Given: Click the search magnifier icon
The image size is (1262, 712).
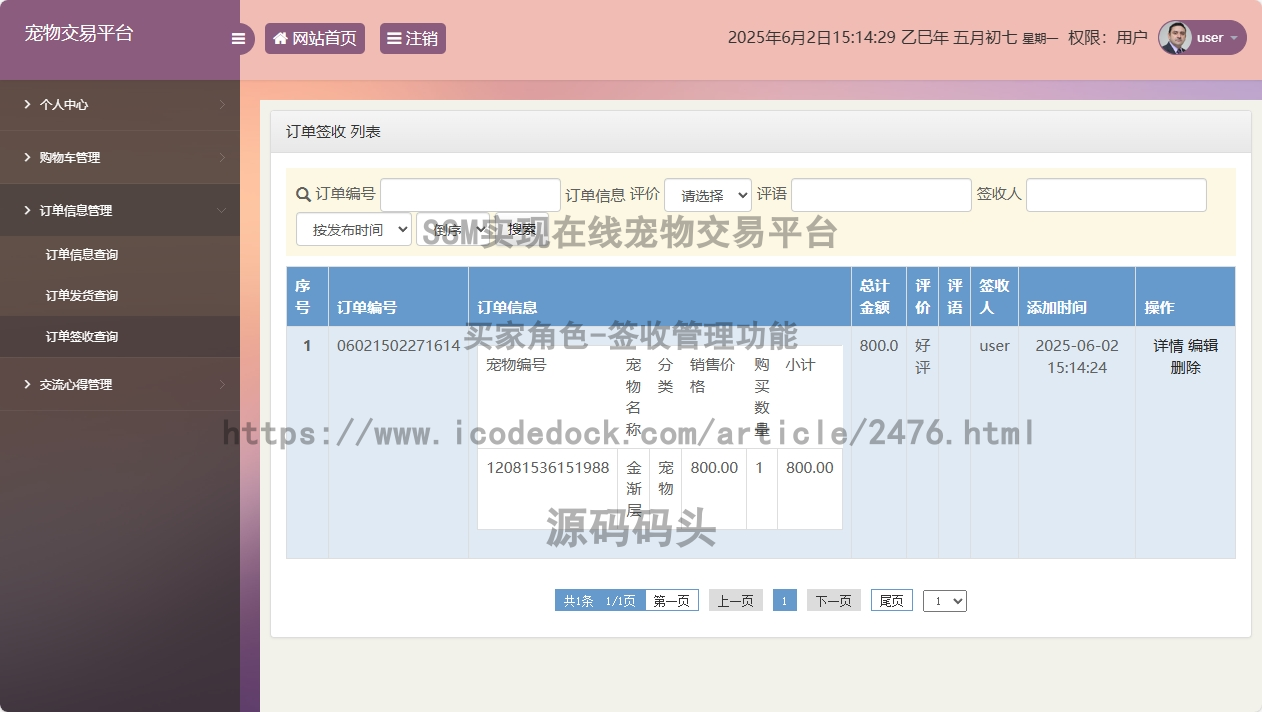Looking at the screenshot, I should 304,194.
